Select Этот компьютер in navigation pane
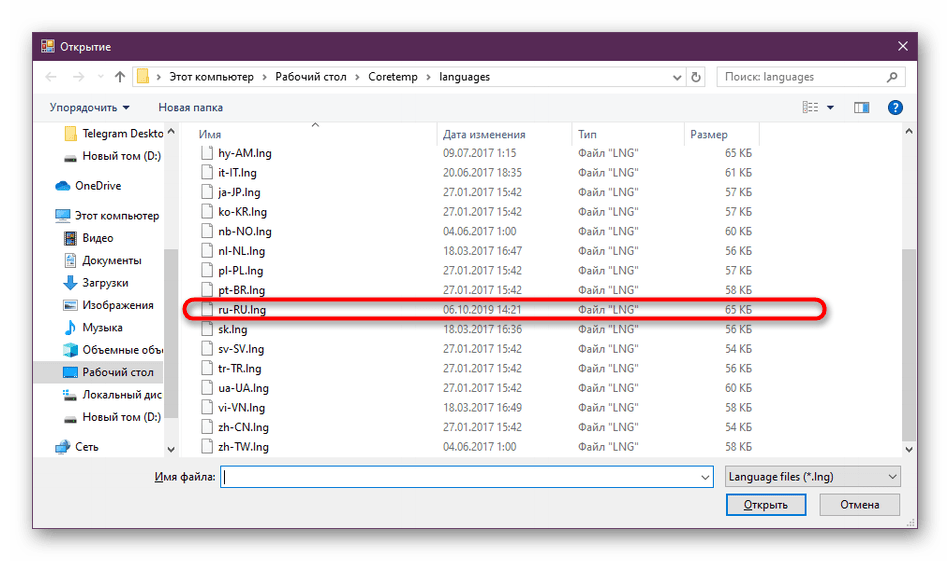This screenshot has width=950, height=561. point(107,215)
